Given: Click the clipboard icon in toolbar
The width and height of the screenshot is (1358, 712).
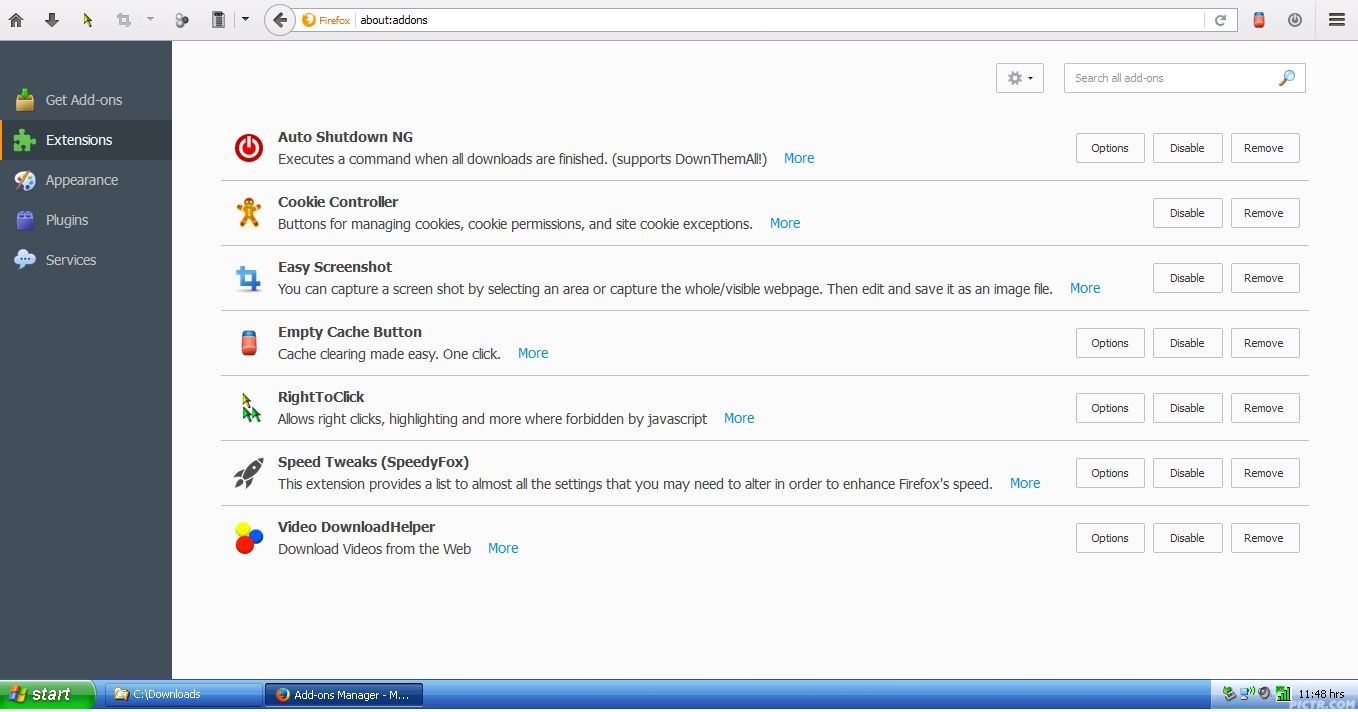Looking at the screenshot, I should (218, 20).
